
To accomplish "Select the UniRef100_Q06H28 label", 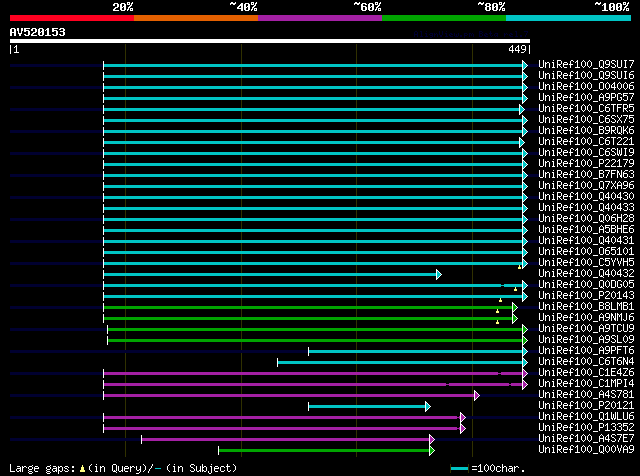I will 586,219.
